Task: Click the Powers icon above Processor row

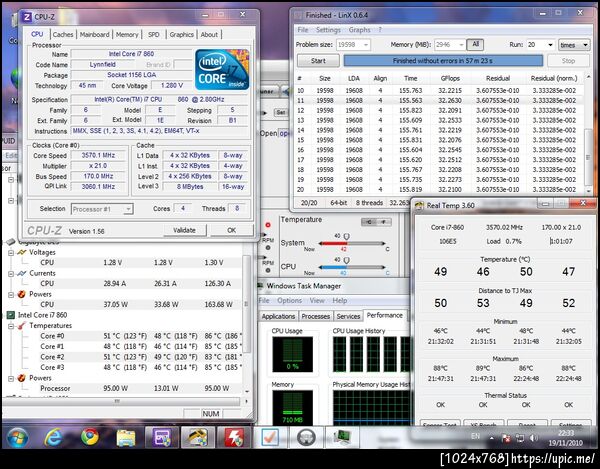Action: tap(22, 378)
